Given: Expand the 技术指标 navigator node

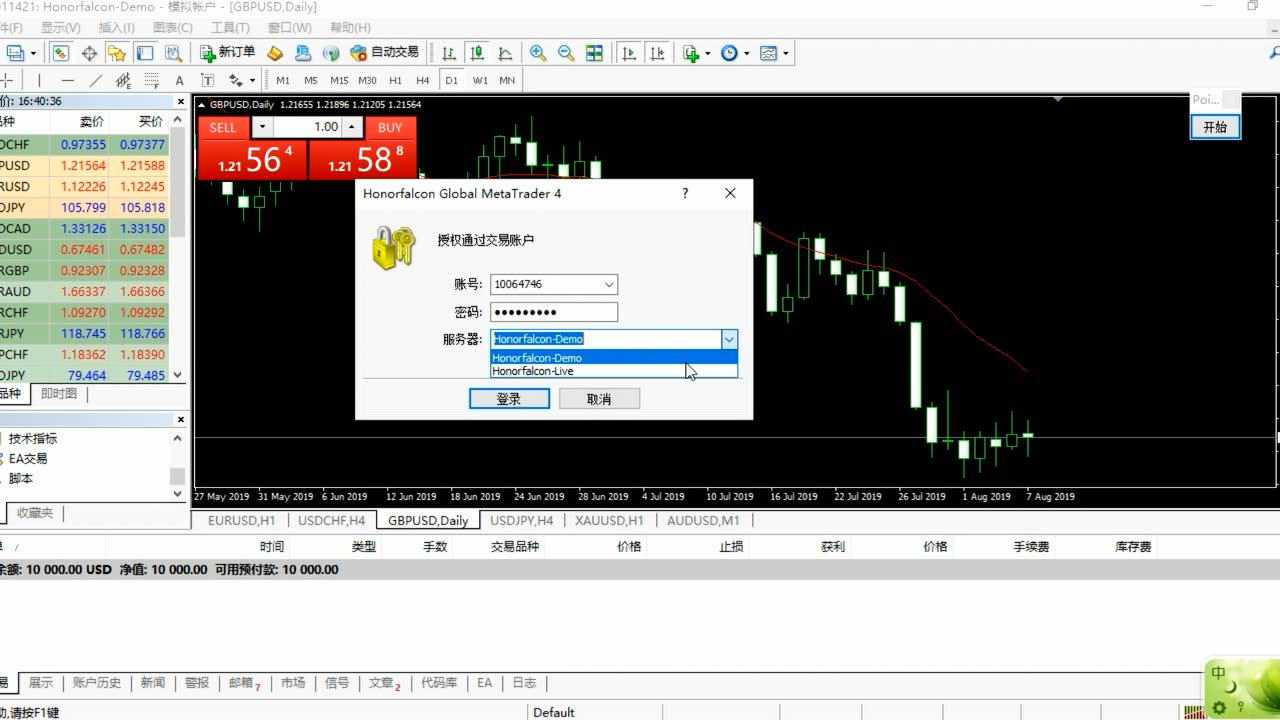Looking at the screenshot, I should 33,438.
